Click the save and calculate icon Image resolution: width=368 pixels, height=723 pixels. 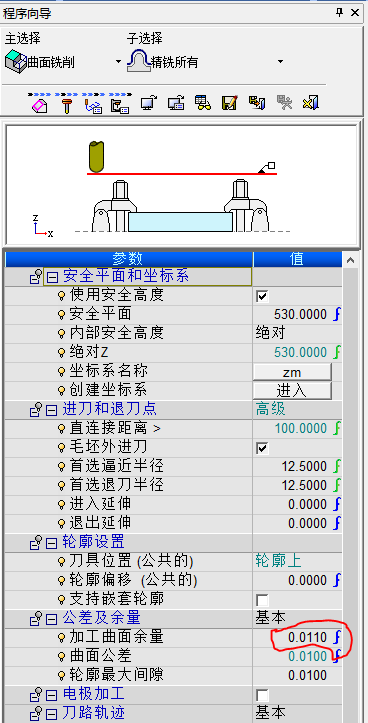(257, 102)
